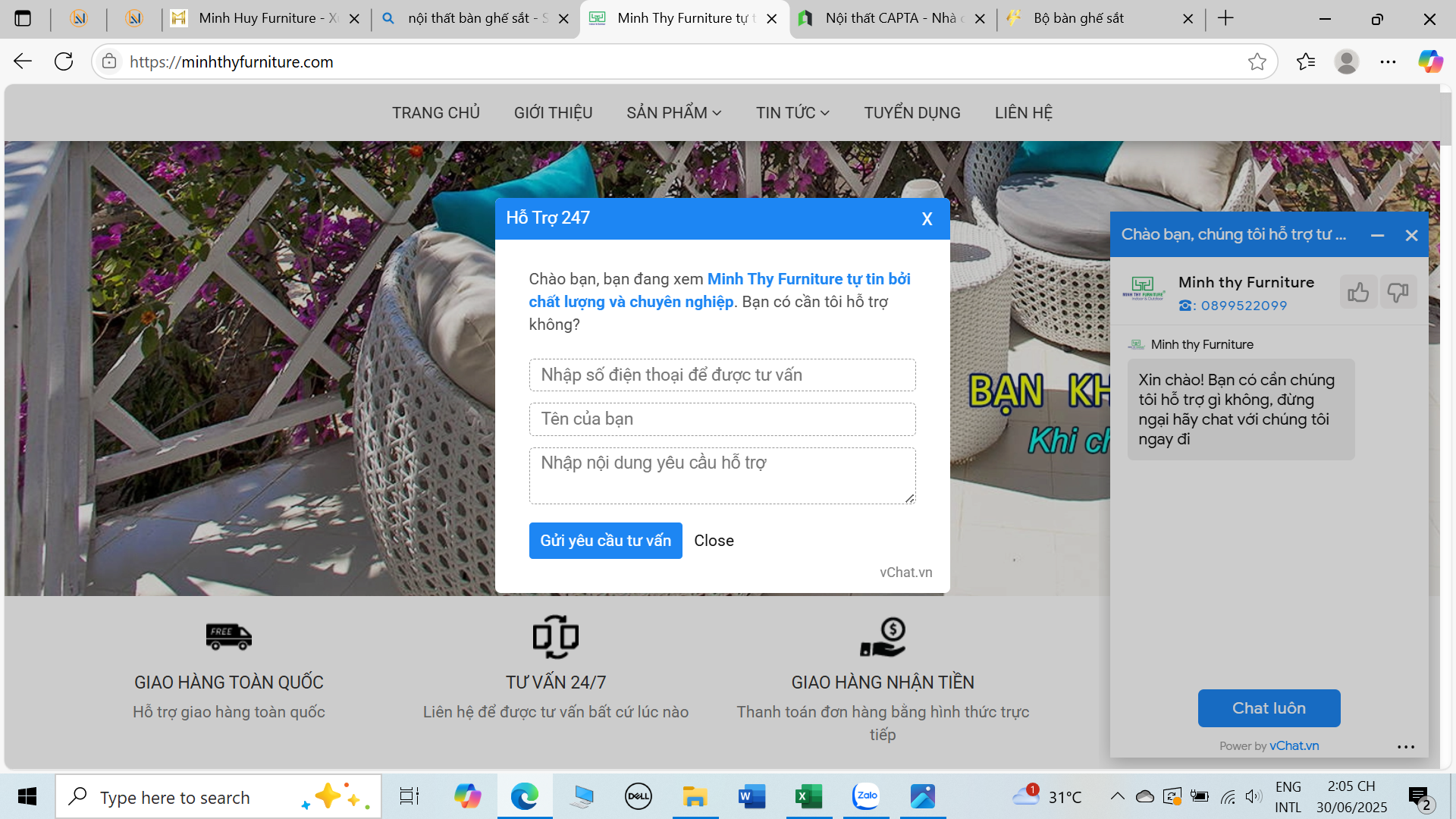Refresh the current page
Image resolution: width=1456 pixels, height=819 pixels.
[64, 61]
